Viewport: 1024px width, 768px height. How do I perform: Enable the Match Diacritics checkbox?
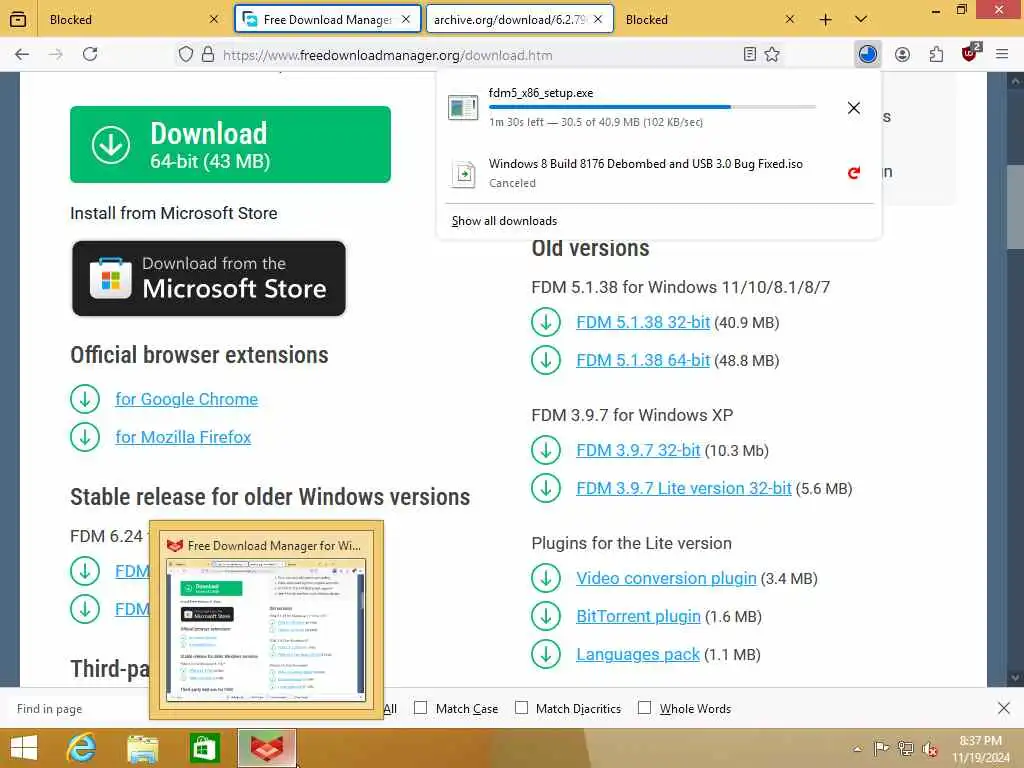(x=521, y=708)
